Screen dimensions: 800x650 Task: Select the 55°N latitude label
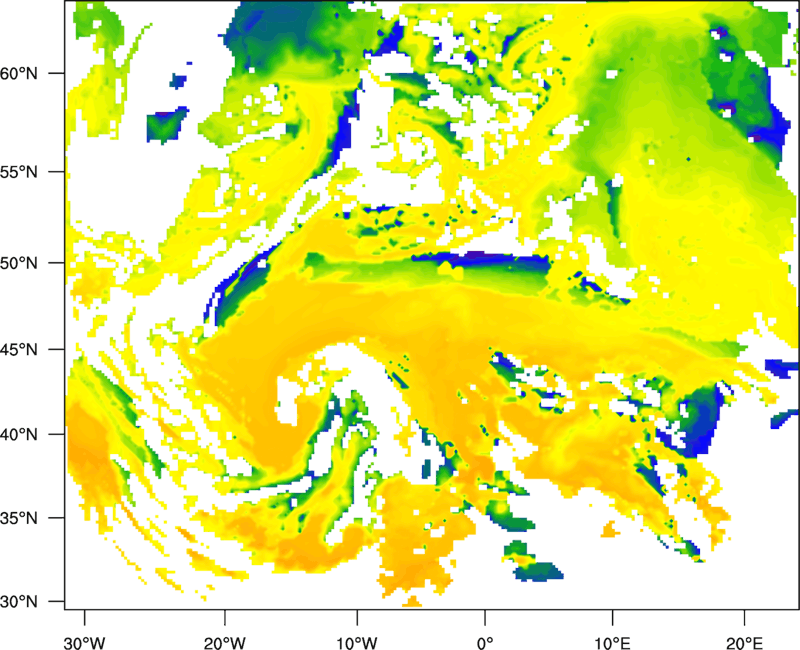[x=19, y=172]
